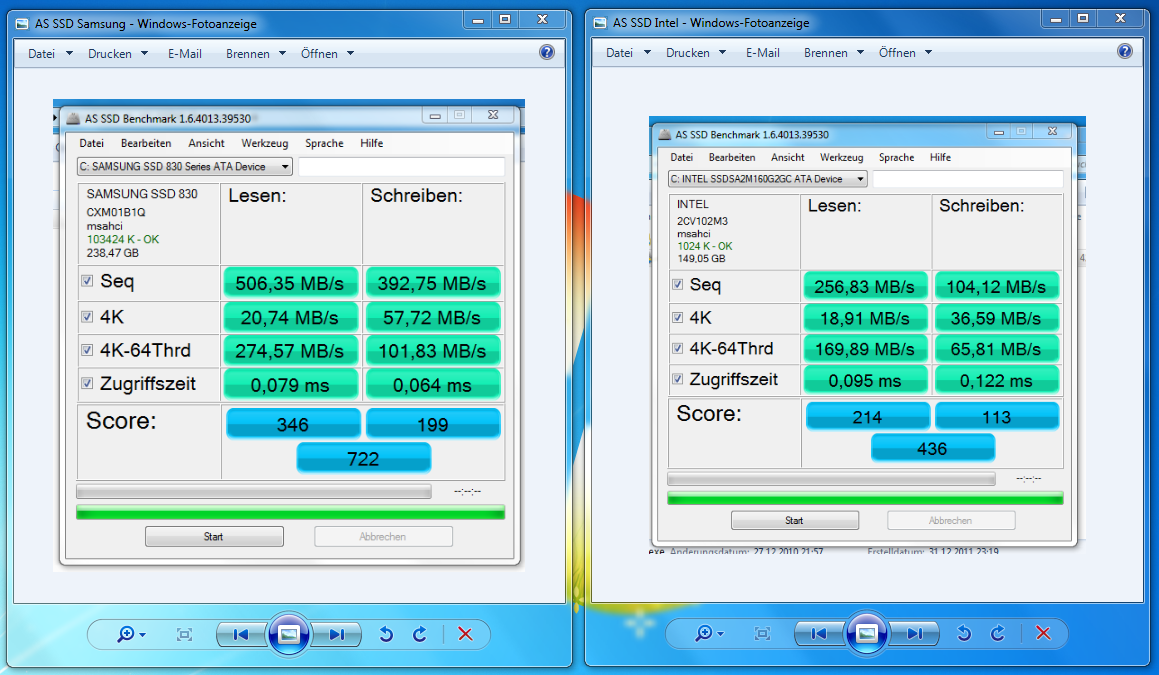
Task: Toggle 4K checkbox in Samsung benchmark
Action: tap(87, 316)
